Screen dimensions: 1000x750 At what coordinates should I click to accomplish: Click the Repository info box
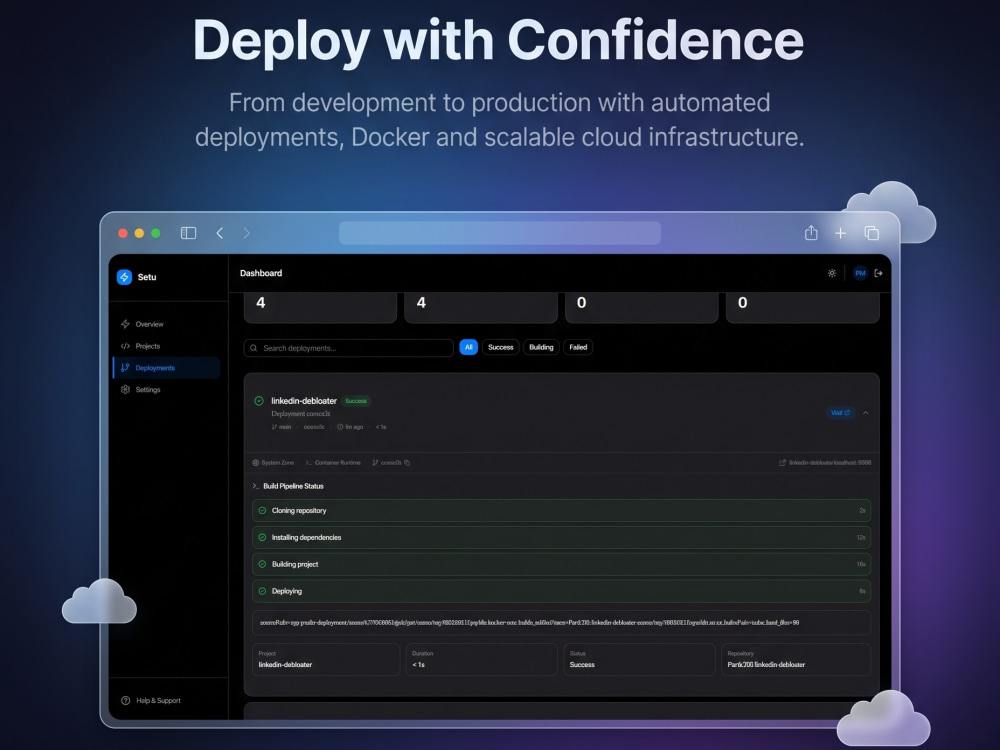click(x=796, y=659)
